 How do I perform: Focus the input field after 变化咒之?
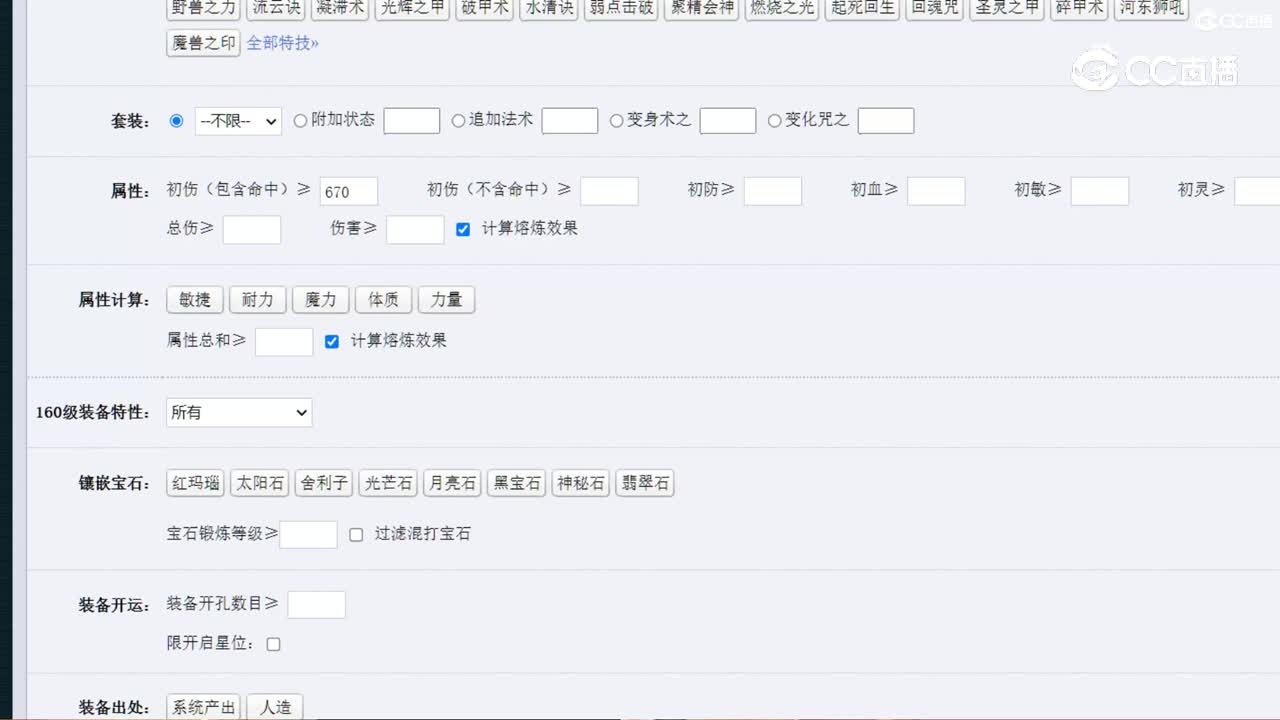[x=886, y=121]
